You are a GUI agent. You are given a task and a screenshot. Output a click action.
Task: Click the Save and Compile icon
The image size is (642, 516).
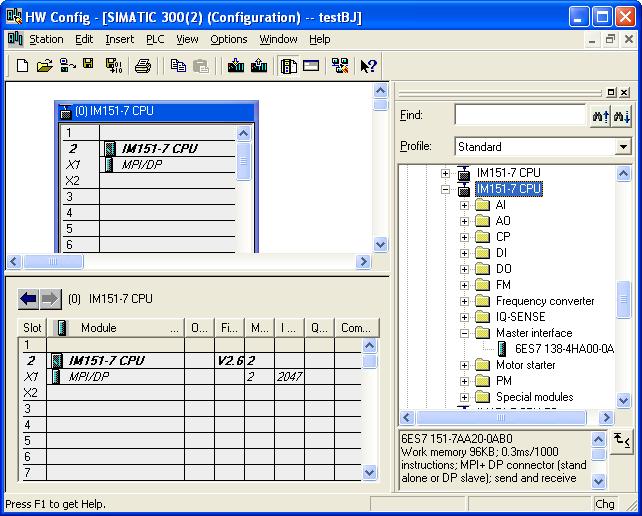(x=114, y=66)
